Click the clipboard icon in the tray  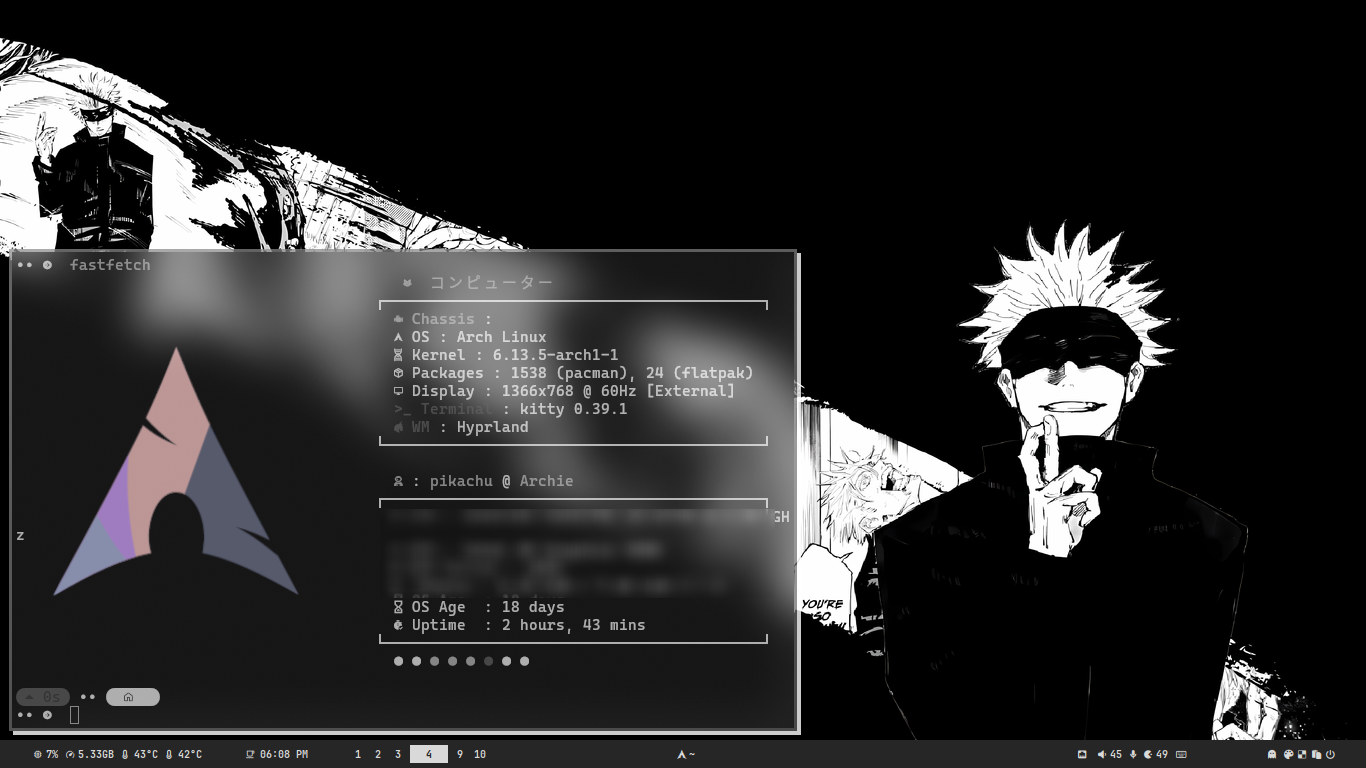[x=1316, y=754]
